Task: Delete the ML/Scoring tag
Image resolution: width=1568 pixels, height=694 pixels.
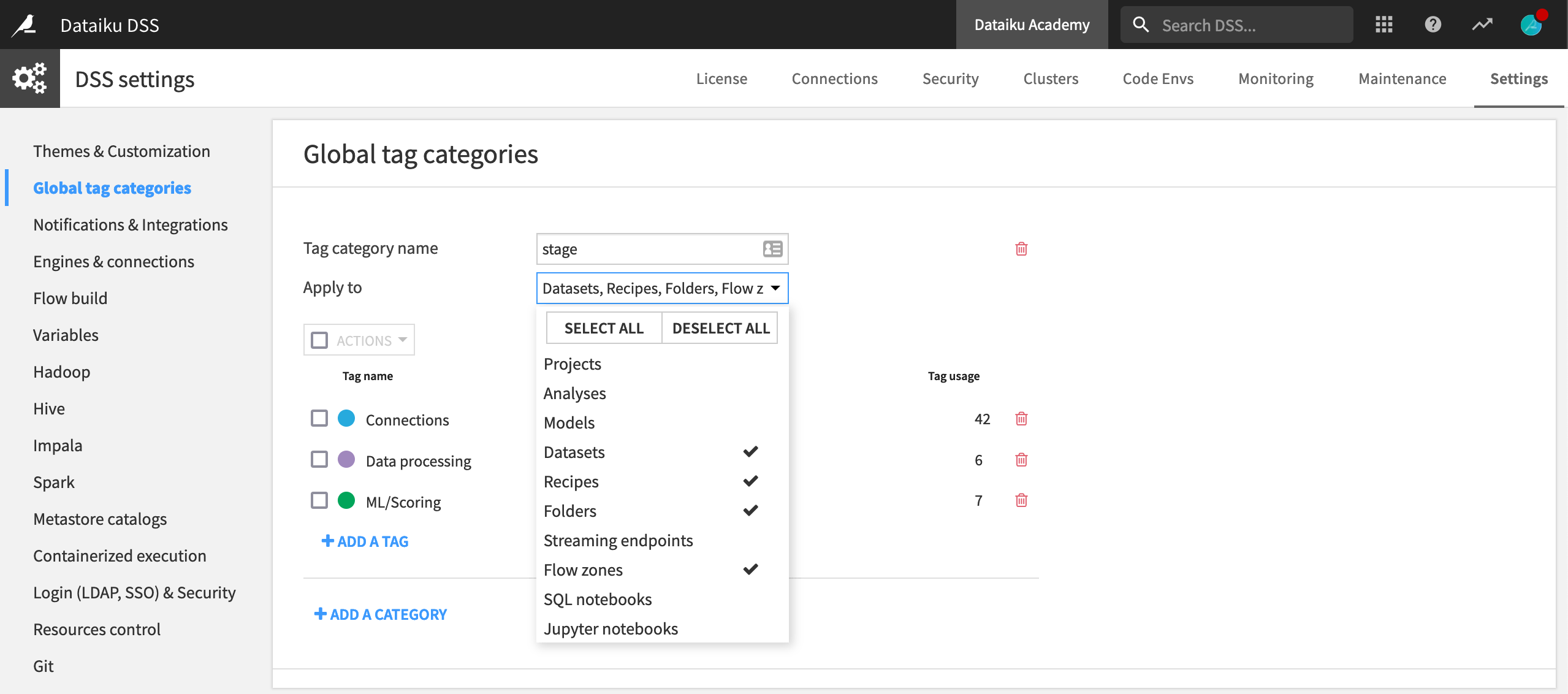Action: [1021, 500]
